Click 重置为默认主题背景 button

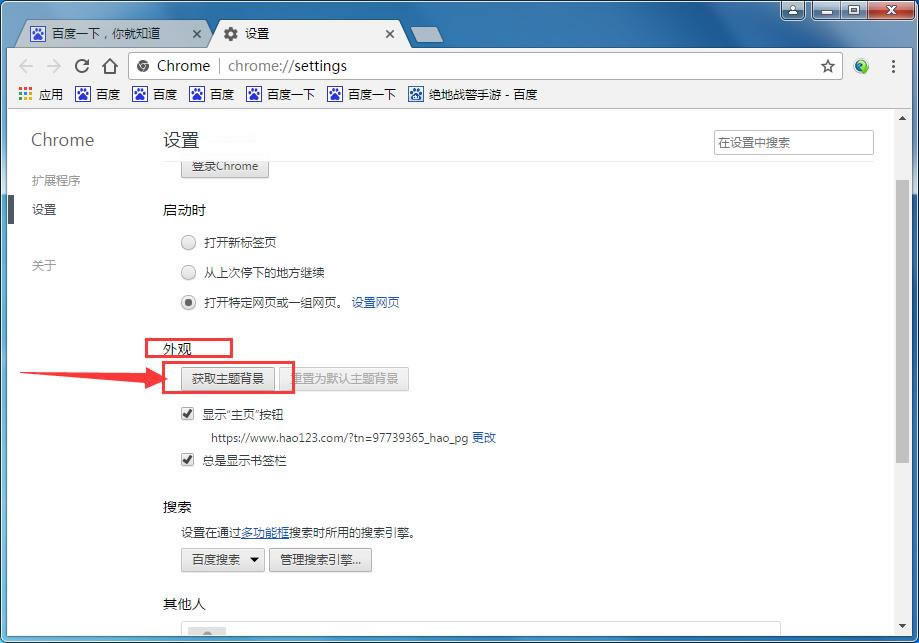(345, 379)
